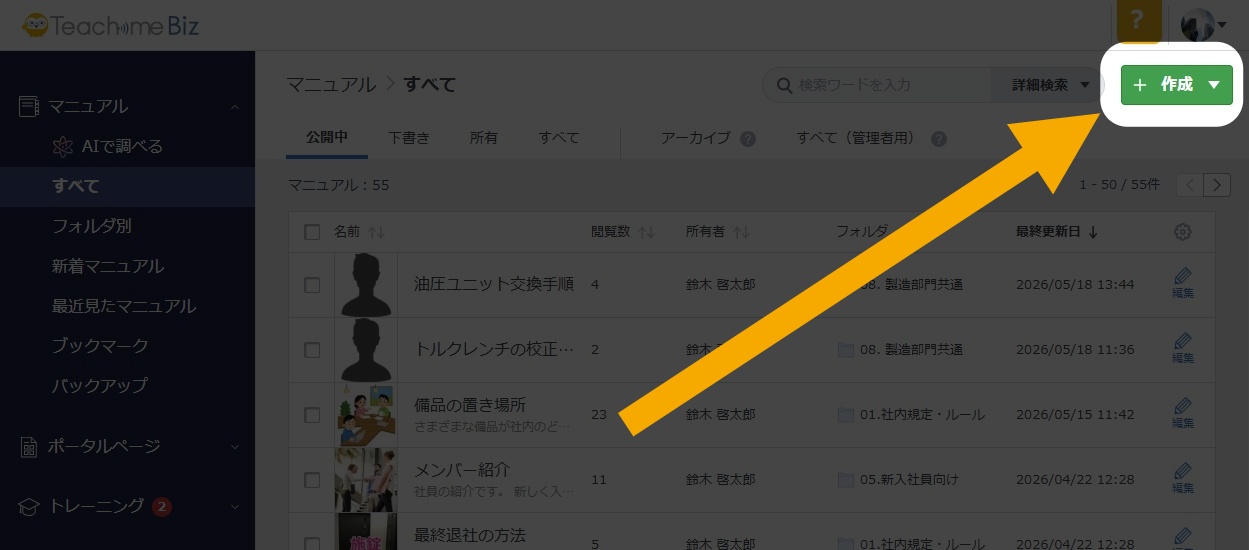Screen dimensions: 1249x550
Task: Switch to the 所有 tab
Action: point(484,138)
